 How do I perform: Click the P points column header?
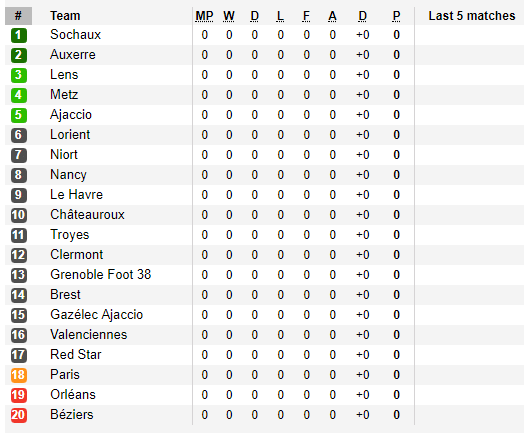pos(396,16)
